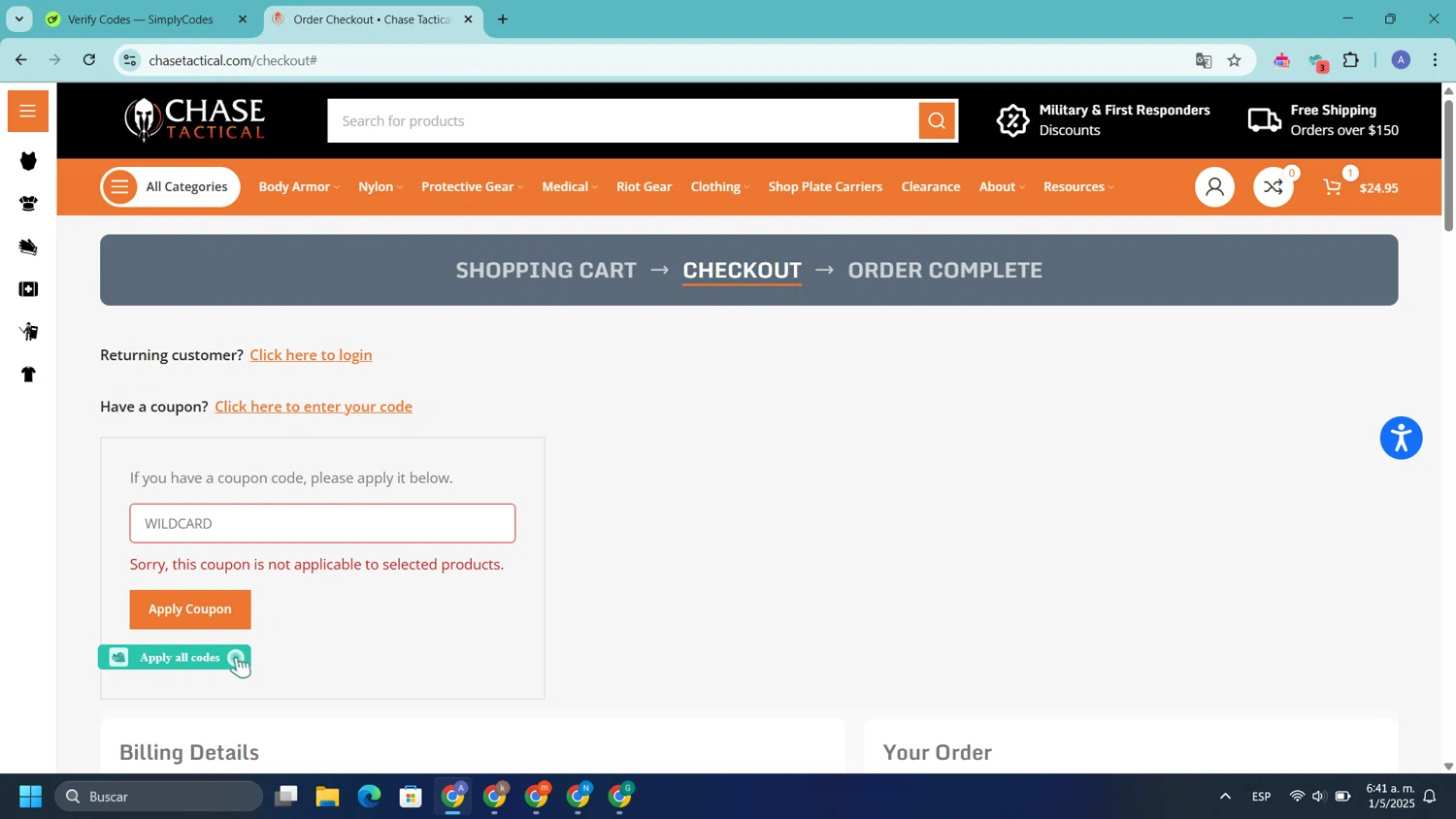Screen dimensions: 1456x819
Task: Expand the Protective Gear dropdown menu
Action: point(472,187)
